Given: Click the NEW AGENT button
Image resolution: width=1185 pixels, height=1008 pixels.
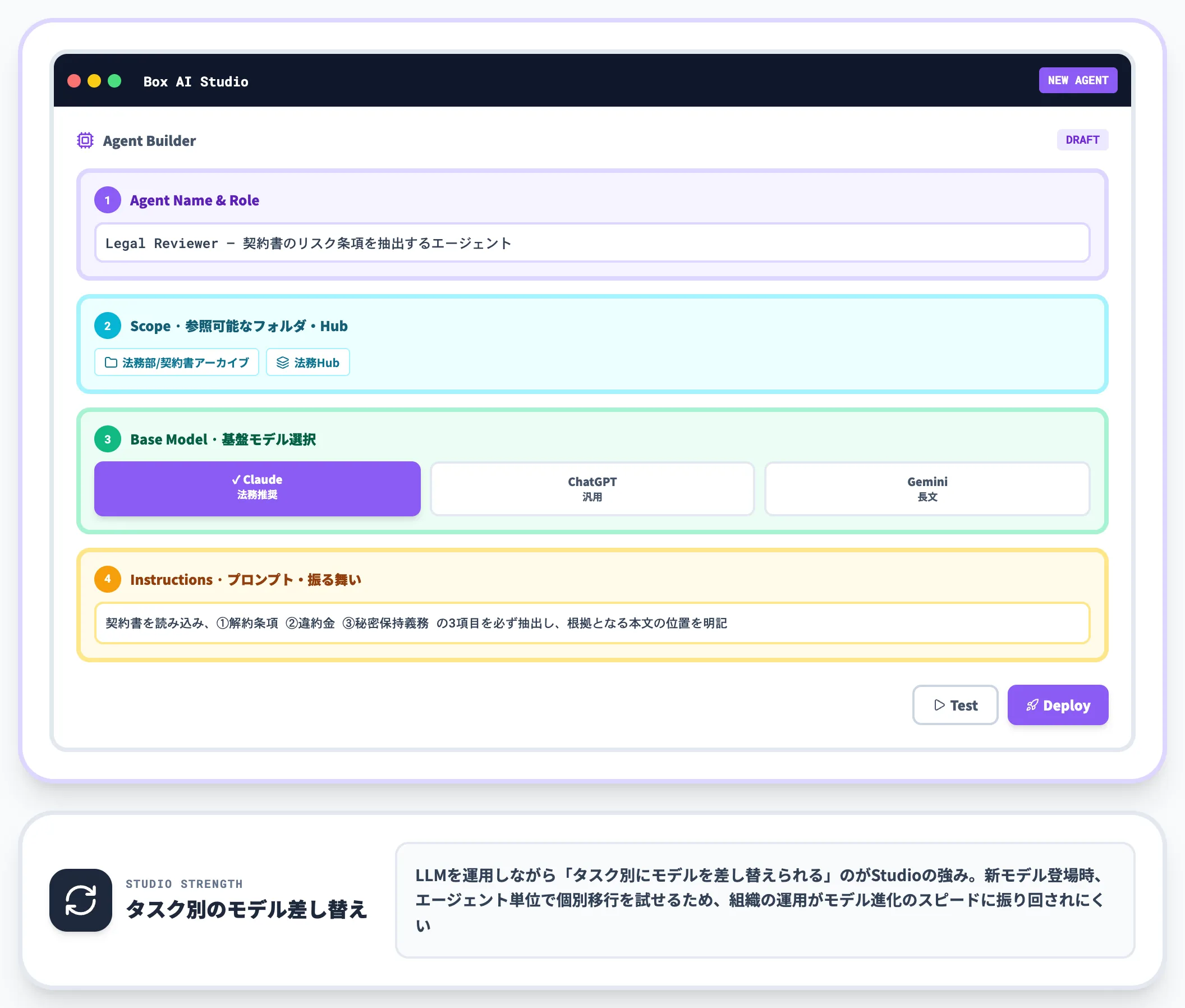Looking at the screenshot, I should pyautogui.click(x=1078, y=81).
